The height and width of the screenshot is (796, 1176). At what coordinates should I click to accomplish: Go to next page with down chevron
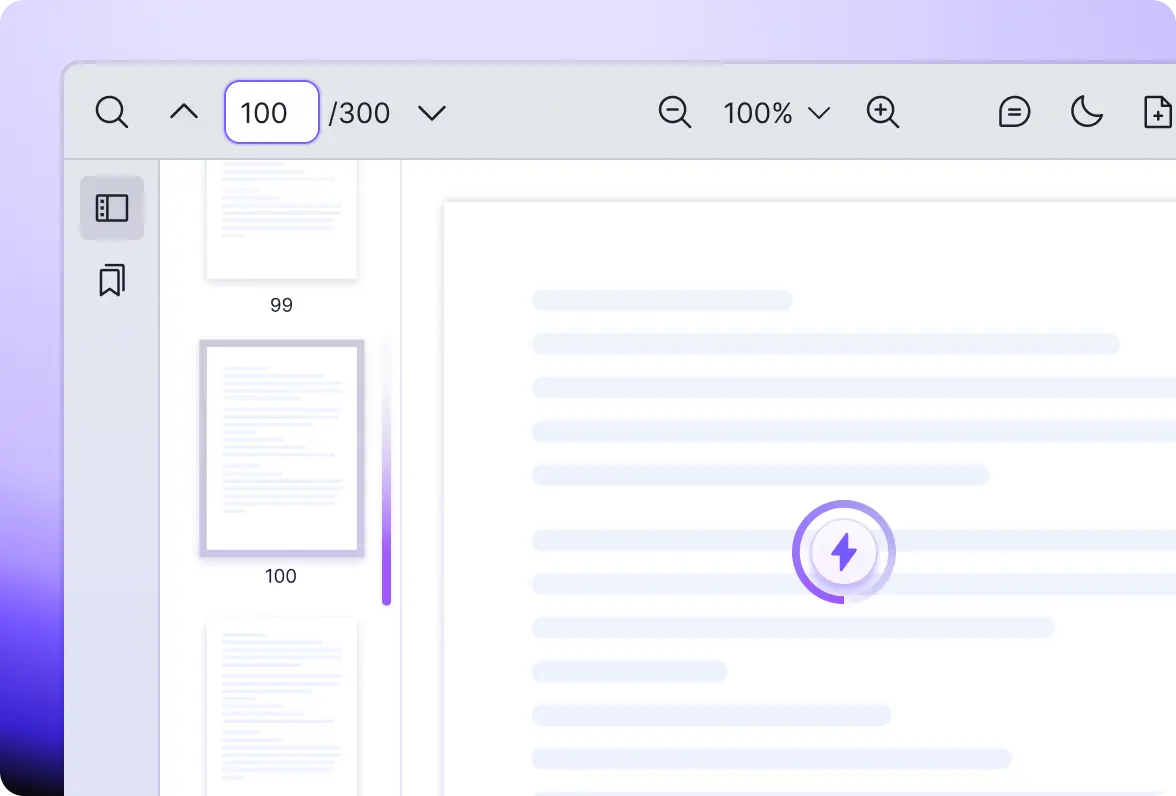432,113
